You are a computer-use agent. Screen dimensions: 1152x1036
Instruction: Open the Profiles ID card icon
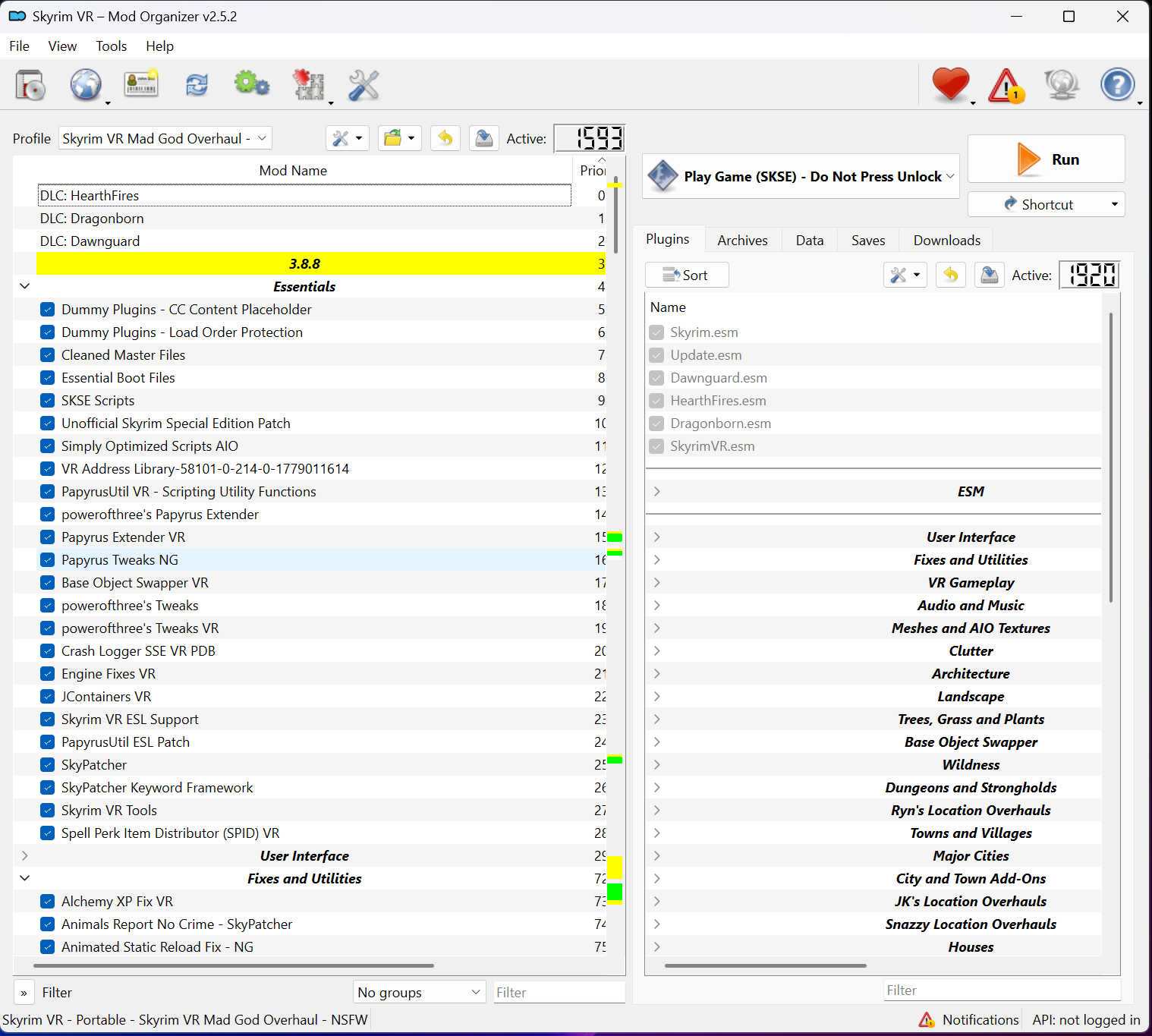(141, 85)
